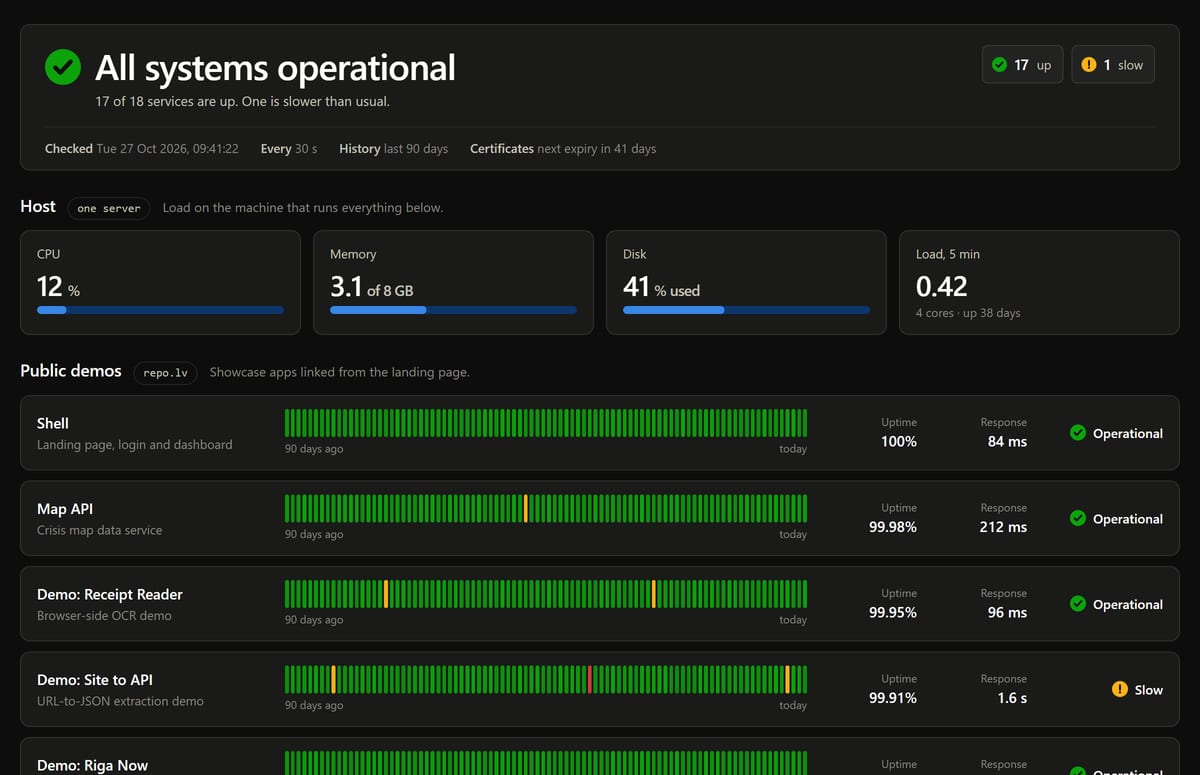Click the large green checkmark beside All systems operational
The image size is (1200, 775).
63,68
